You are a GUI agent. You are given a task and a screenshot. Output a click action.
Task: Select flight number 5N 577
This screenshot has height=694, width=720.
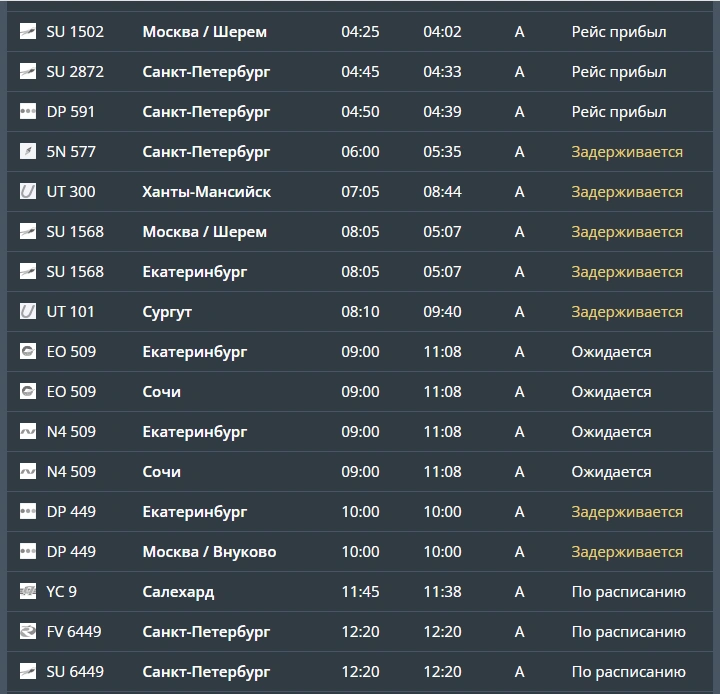coord(71,152)
